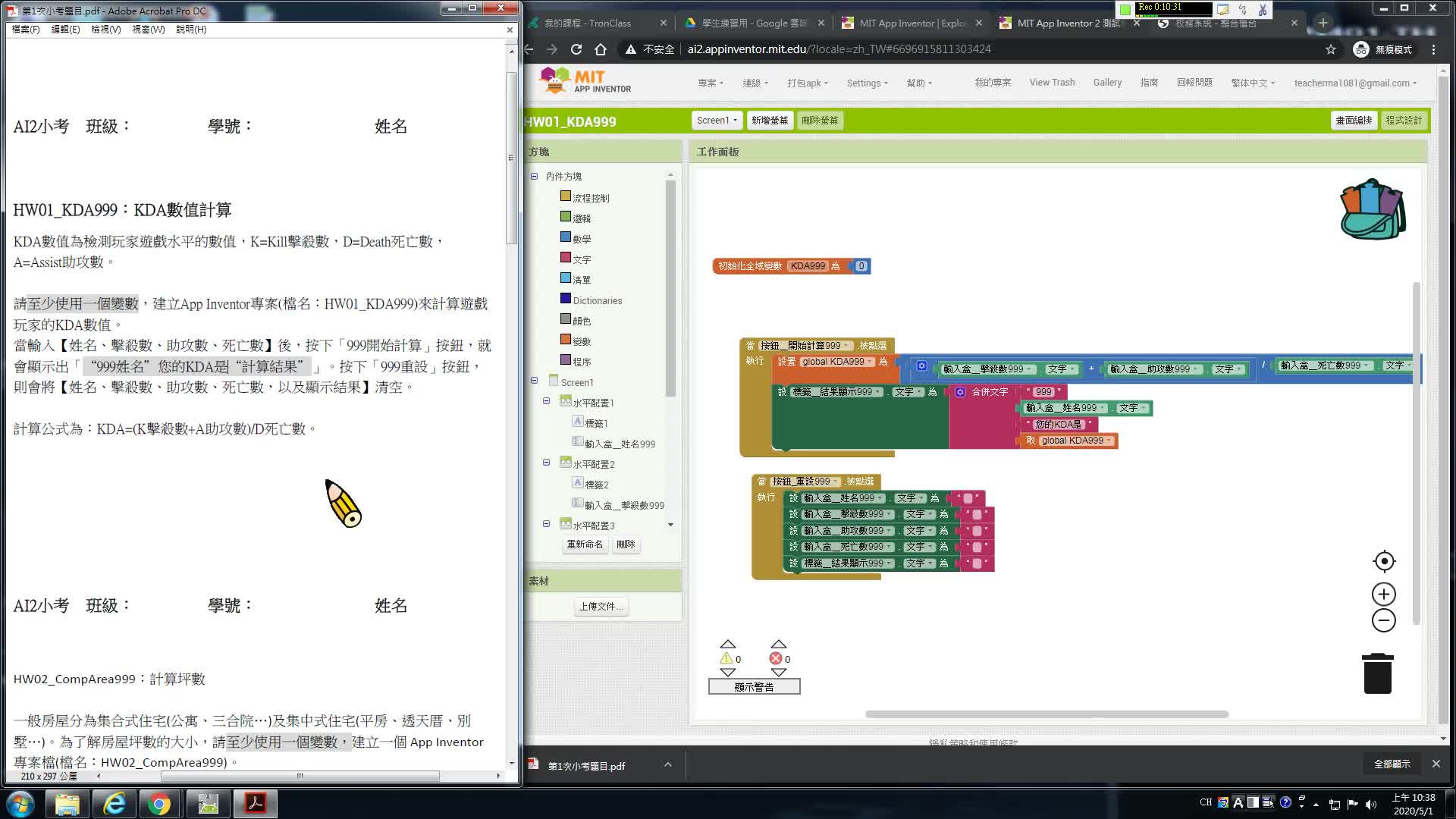Bookmark this page with star icon
1456x819 pixels.
(x=1331, y=49)
